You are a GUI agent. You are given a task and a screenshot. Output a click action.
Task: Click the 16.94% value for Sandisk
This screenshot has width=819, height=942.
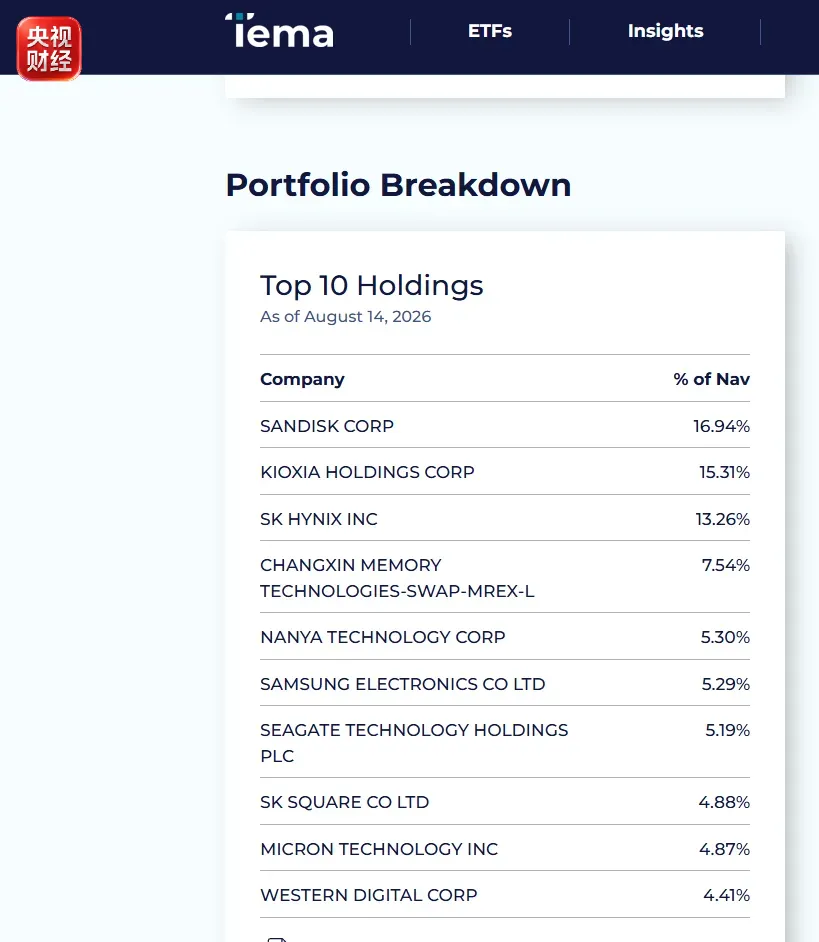(721, 426)
